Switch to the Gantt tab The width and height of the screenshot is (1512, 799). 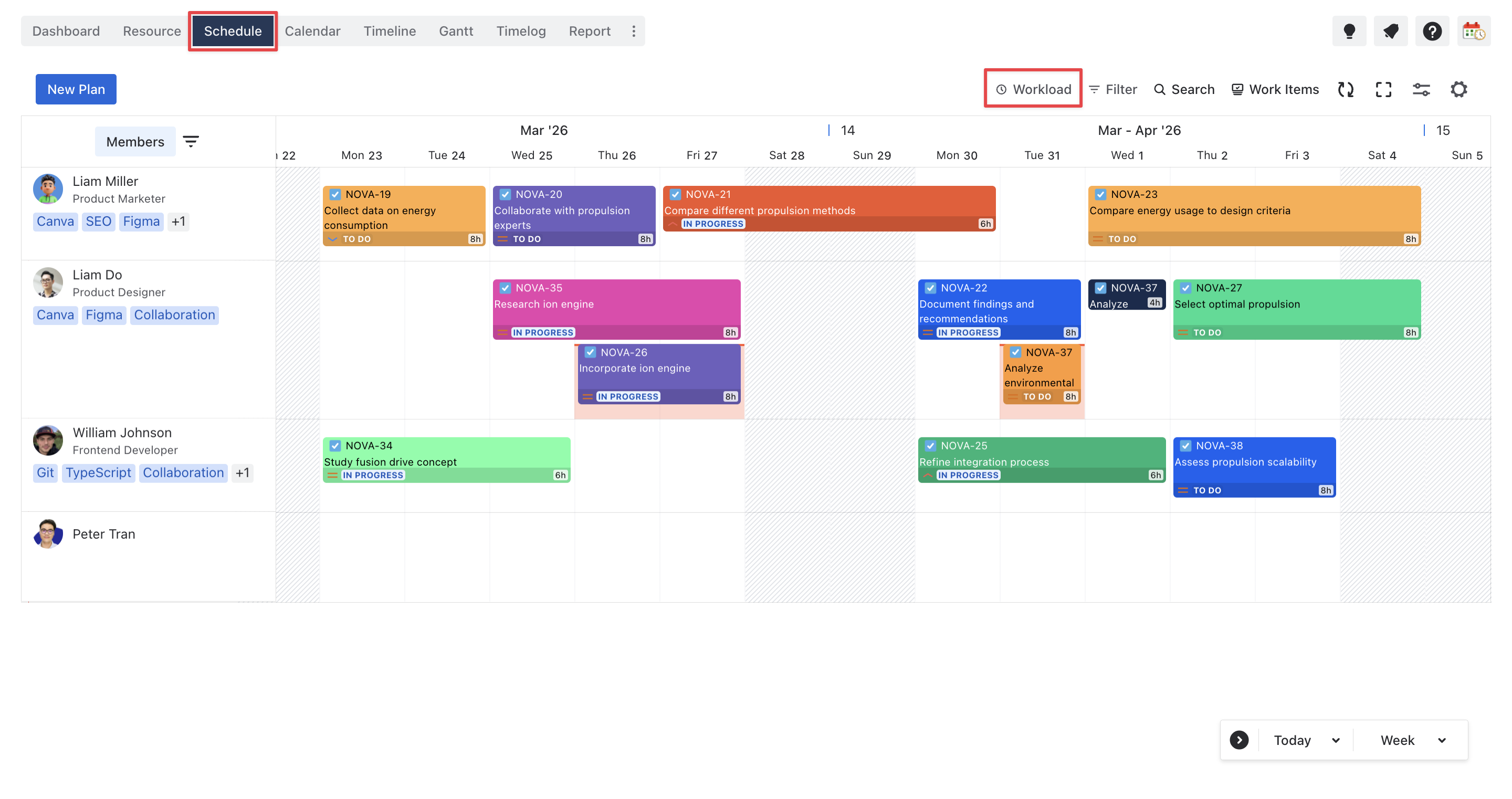[456, 30]
